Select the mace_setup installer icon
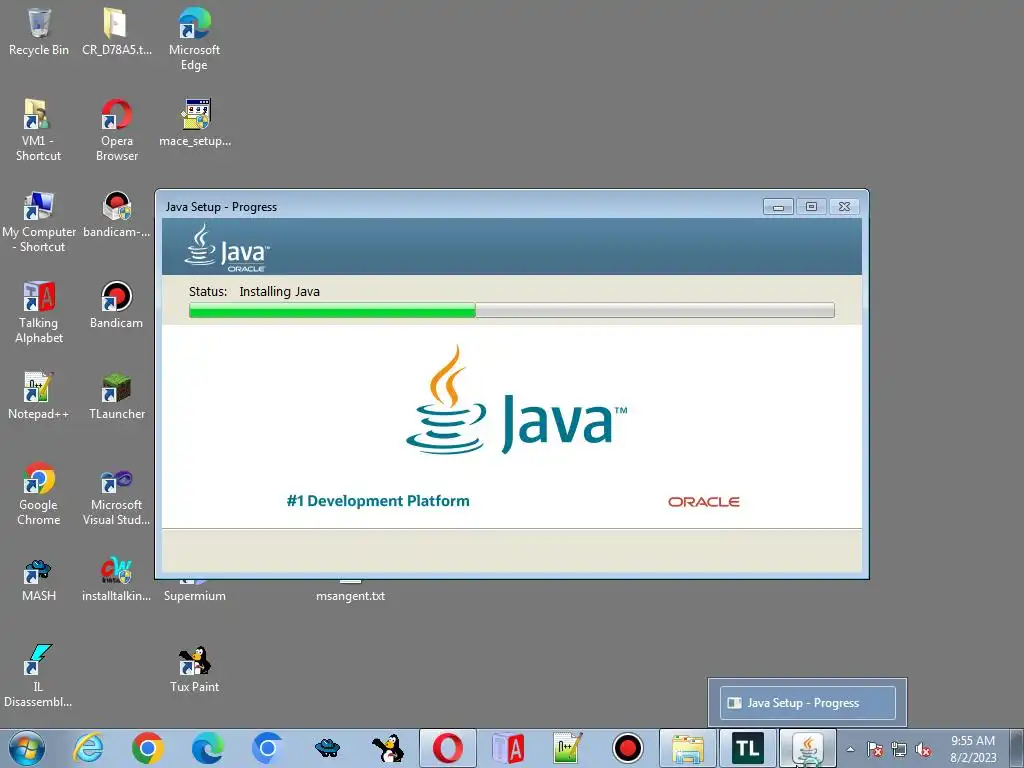The height and width of the screenshot is (768, 1024). click(195, 123)
